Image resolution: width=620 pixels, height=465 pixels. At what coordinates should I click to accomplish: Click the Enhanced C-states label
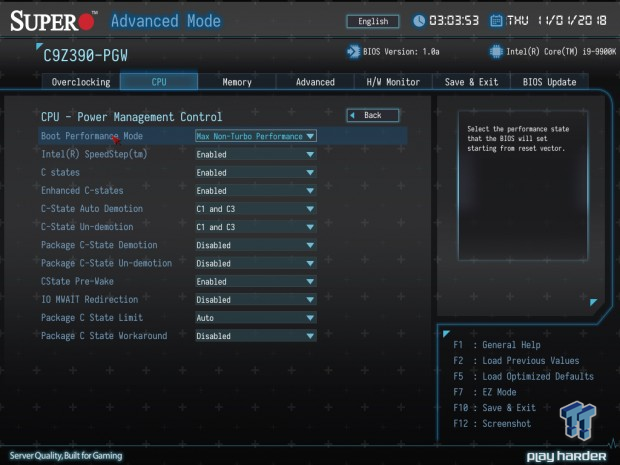[x=82, y=191]
